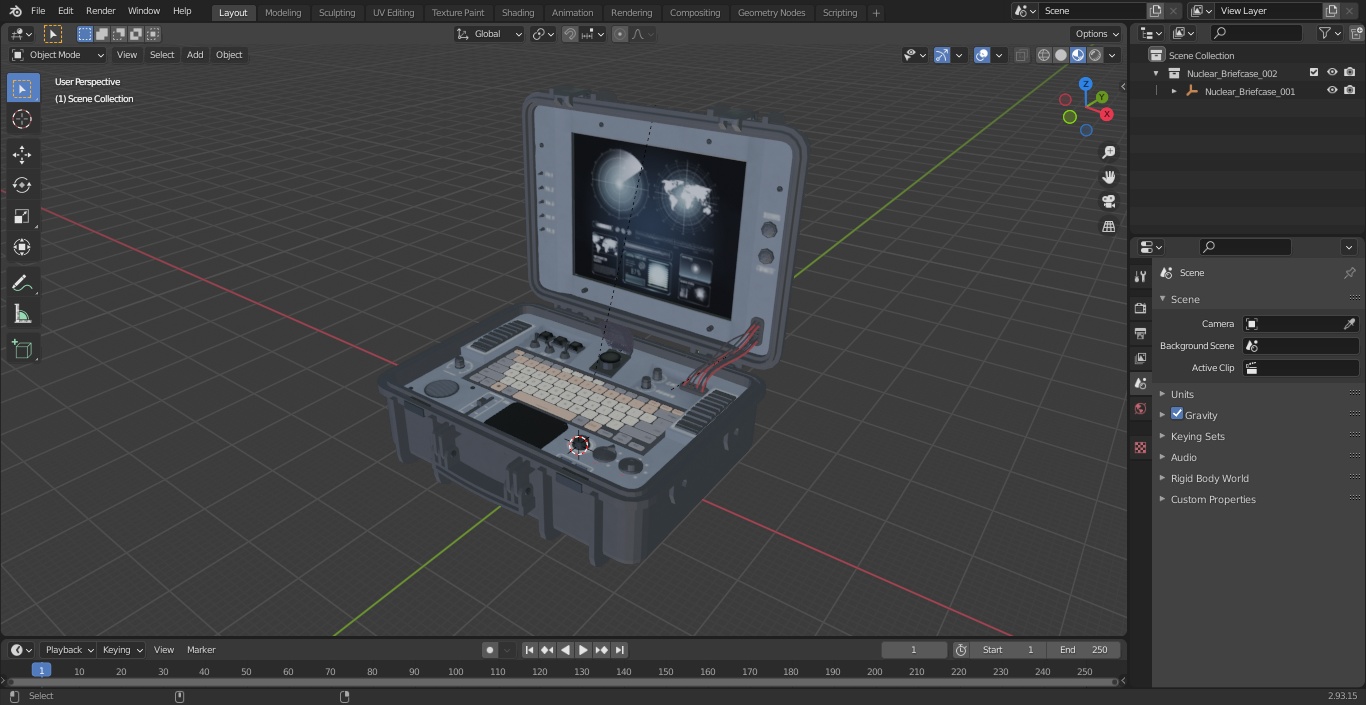This screenshot has height=705, width=1366.
Task: Toggle Gravity checkbox
Action: pos(1177,414)
